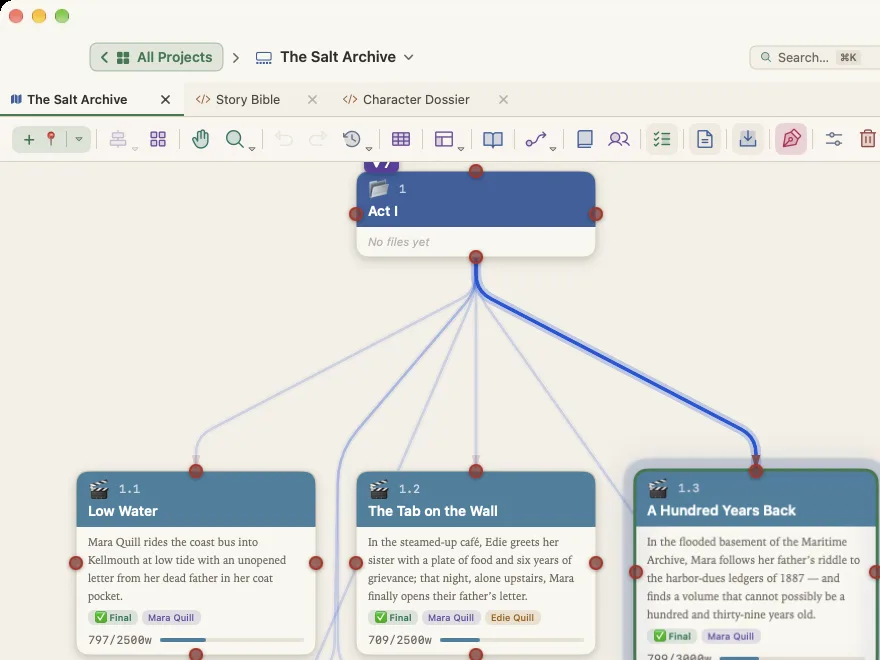Click the Edie Quill character tag
This screenshot has width=880, height=660.
pos(512,617)
